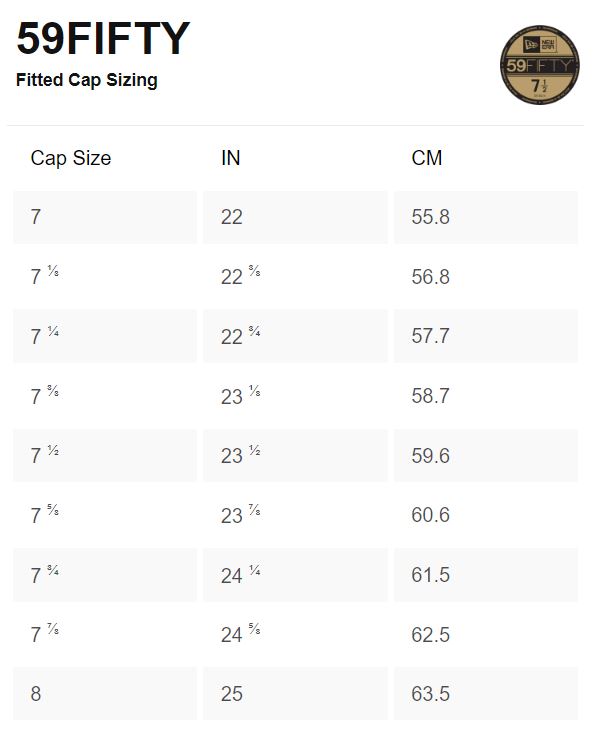The height and width of the screenshot is (750, 596).
Task: Click the 59FIFTY gold sticker logo
Action: pos(540,65)
